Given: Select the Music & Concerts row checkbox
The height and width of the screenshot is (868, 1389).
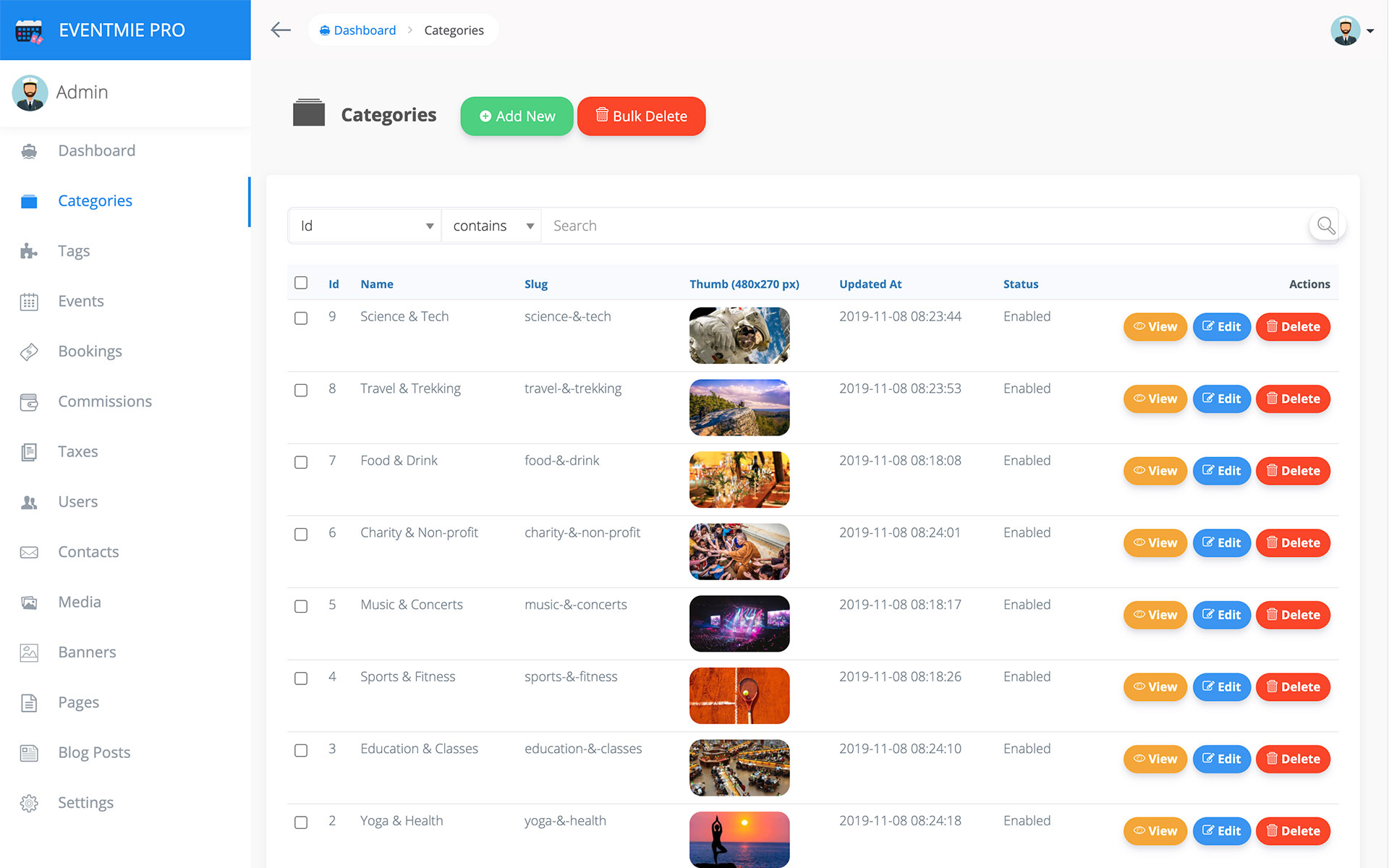Looking at the screenshot, I should point(301,606).
